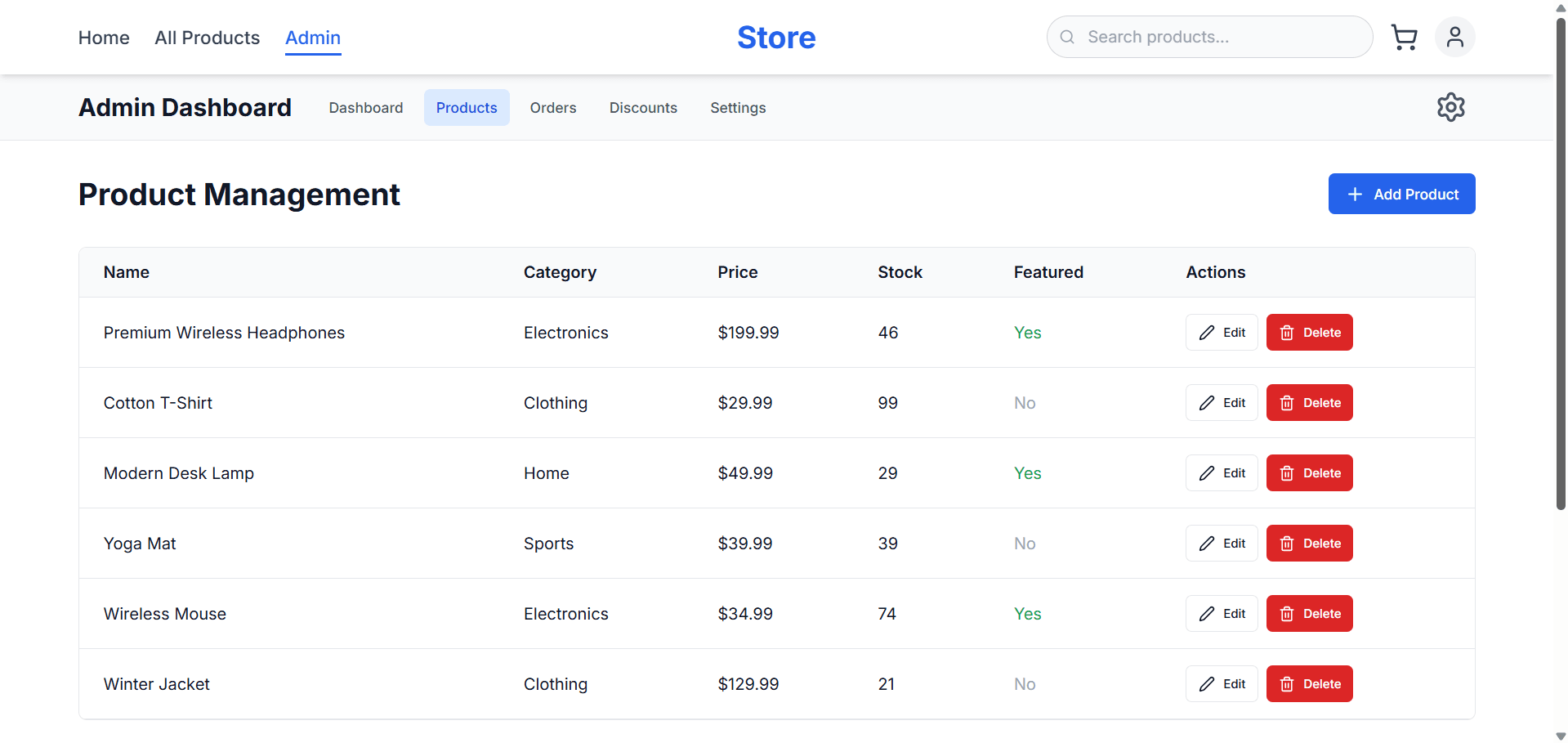Image resolution: width=1568 pixels, height=743 pixels.
Task: Open the shopping cart icon
Action: [x=1405, y=37]
